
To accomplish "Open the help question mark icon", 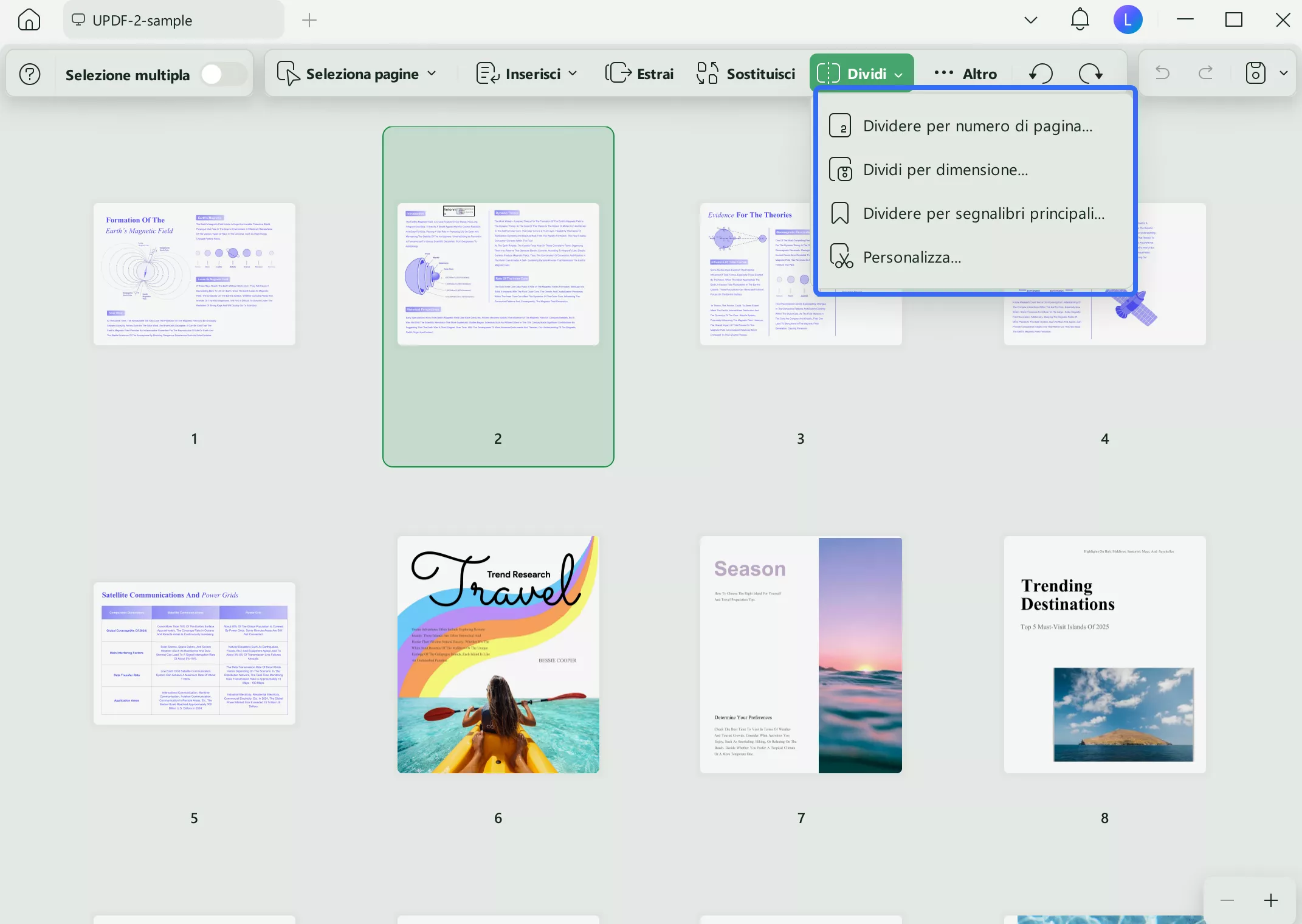I will point(30,74).
